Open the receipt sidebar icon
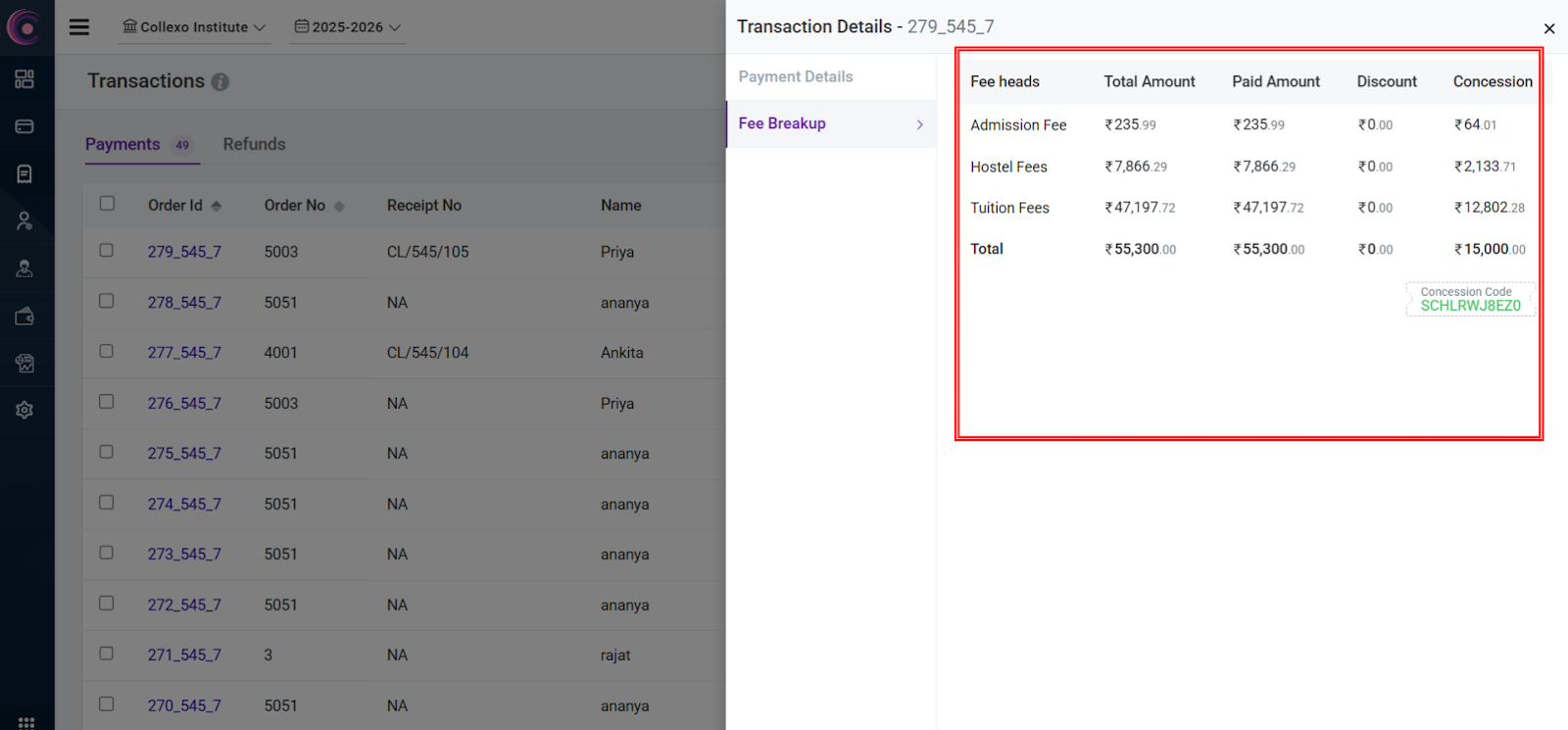The image size is (1568, 730). click(x=24, y=173)
